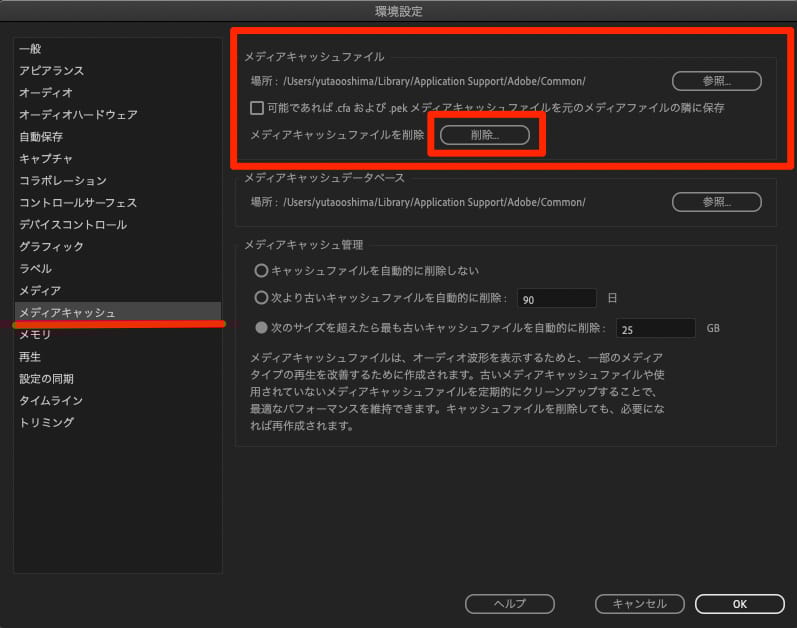Click the 25 GB size input field
797x628 pixels.
tap(656, 329)
